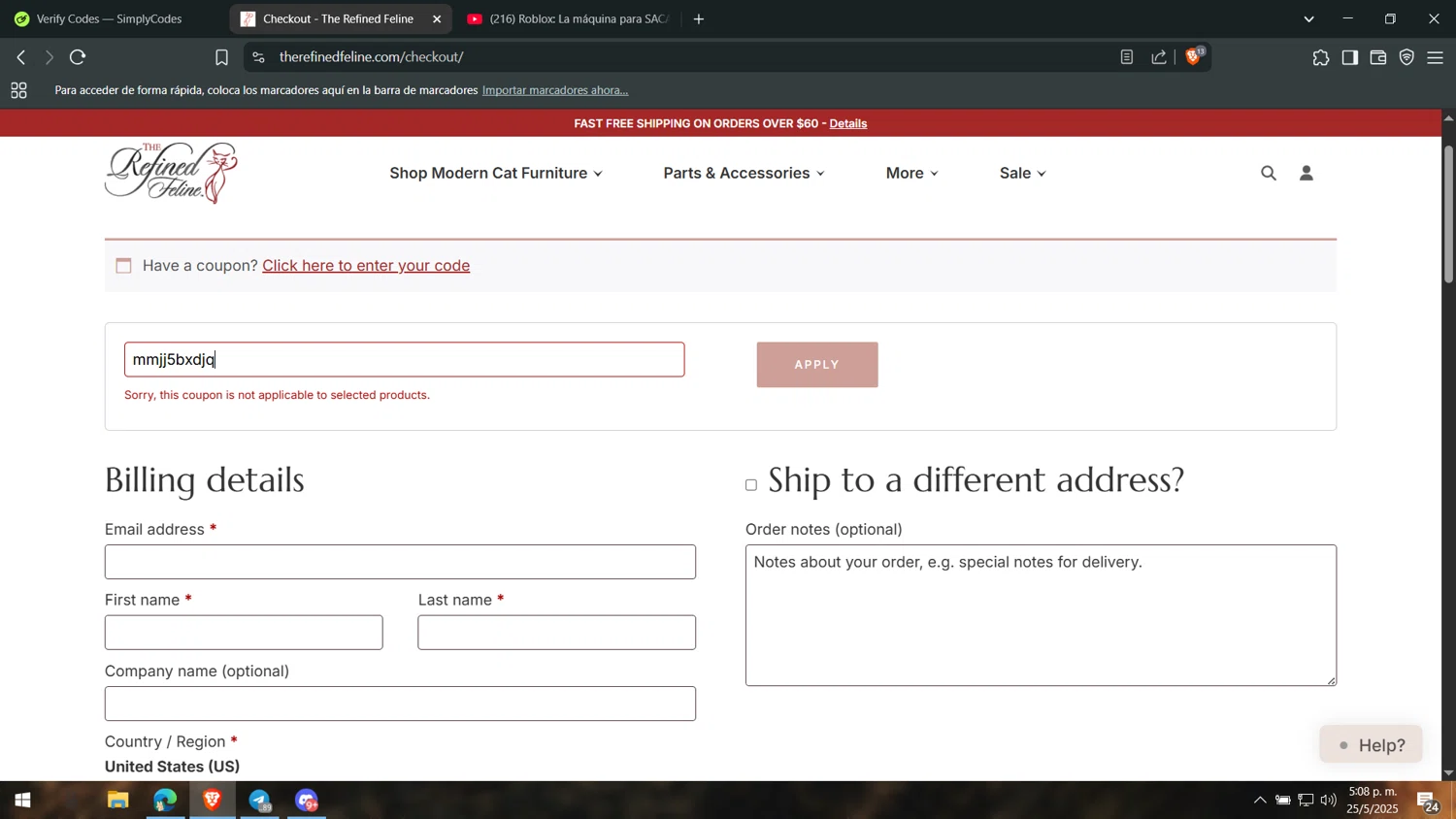Open the Help? chat button

coord(1371,744)
